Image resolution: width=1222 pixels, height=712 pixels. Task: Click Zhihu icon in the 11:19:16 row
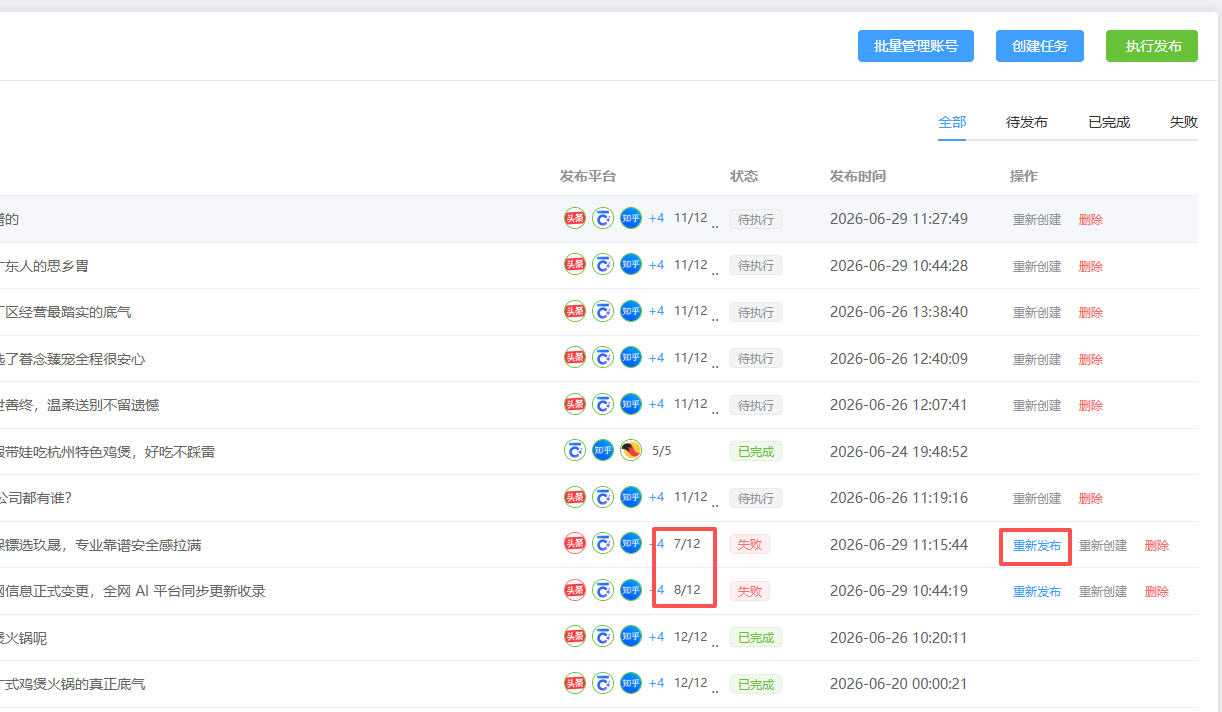pos(631,497)
